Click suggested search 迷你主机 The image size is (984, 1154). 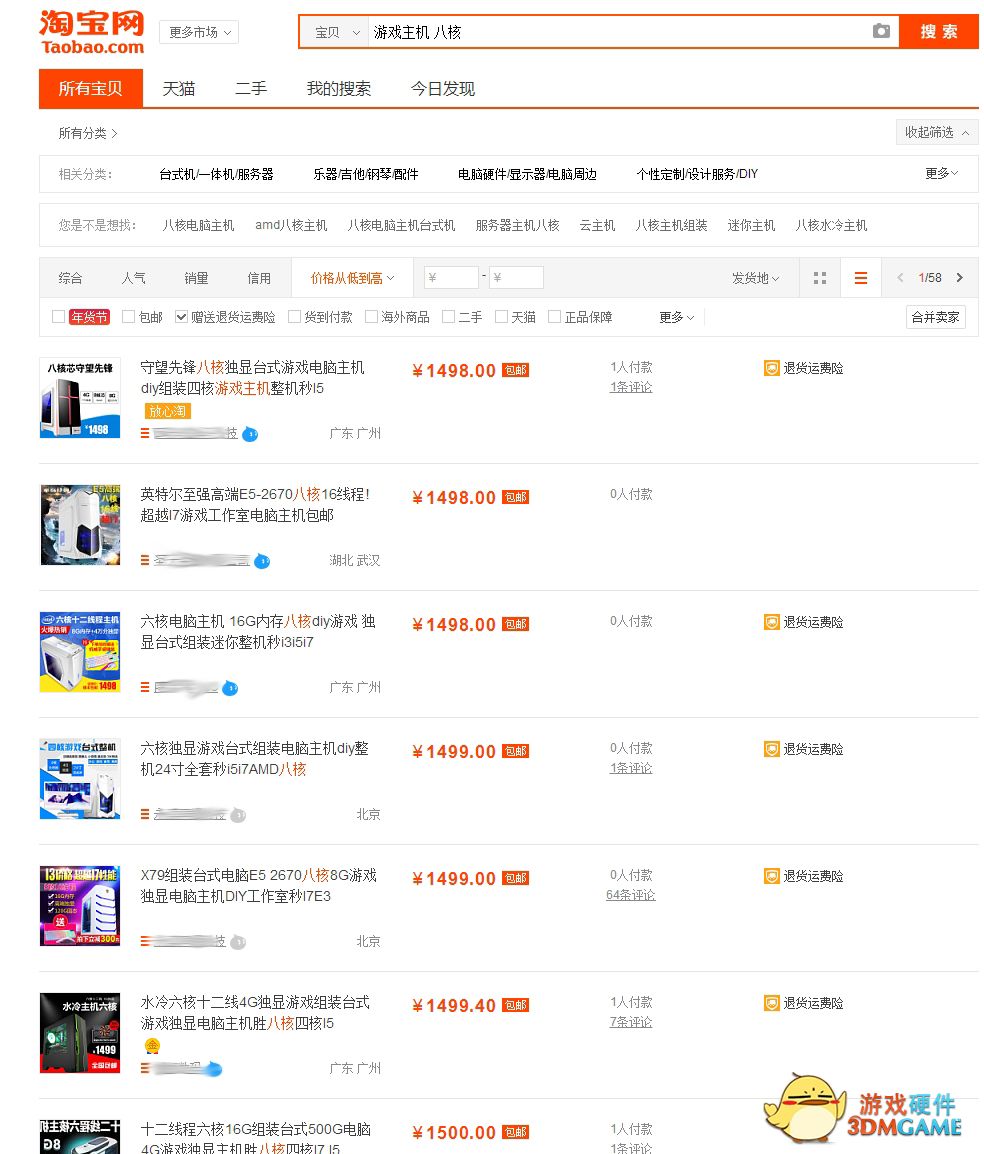click(x=751, y=225)
